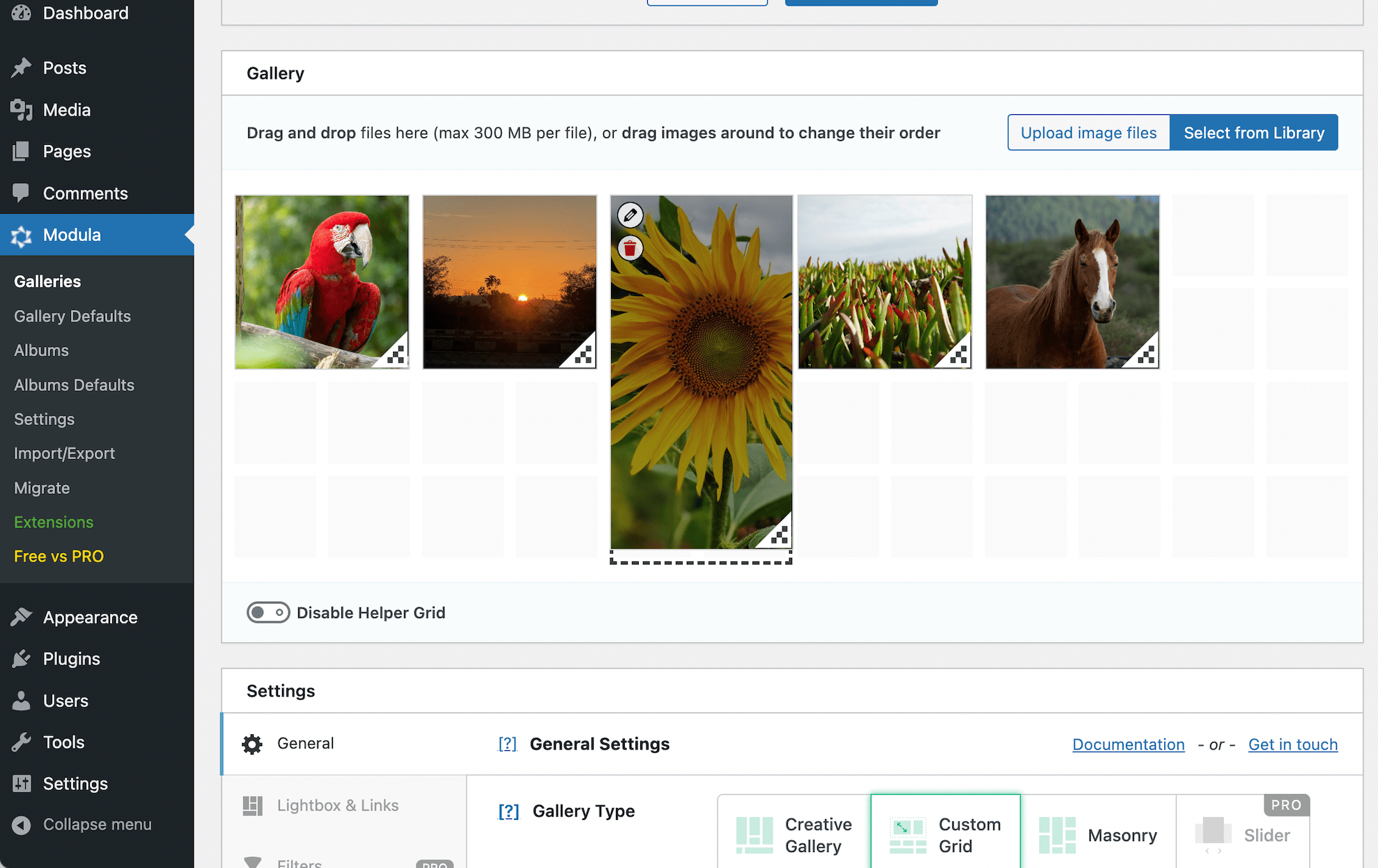This screenshot has width=1378, height=868.
Task: Open the Documentation link
Action: [1128, 744]
